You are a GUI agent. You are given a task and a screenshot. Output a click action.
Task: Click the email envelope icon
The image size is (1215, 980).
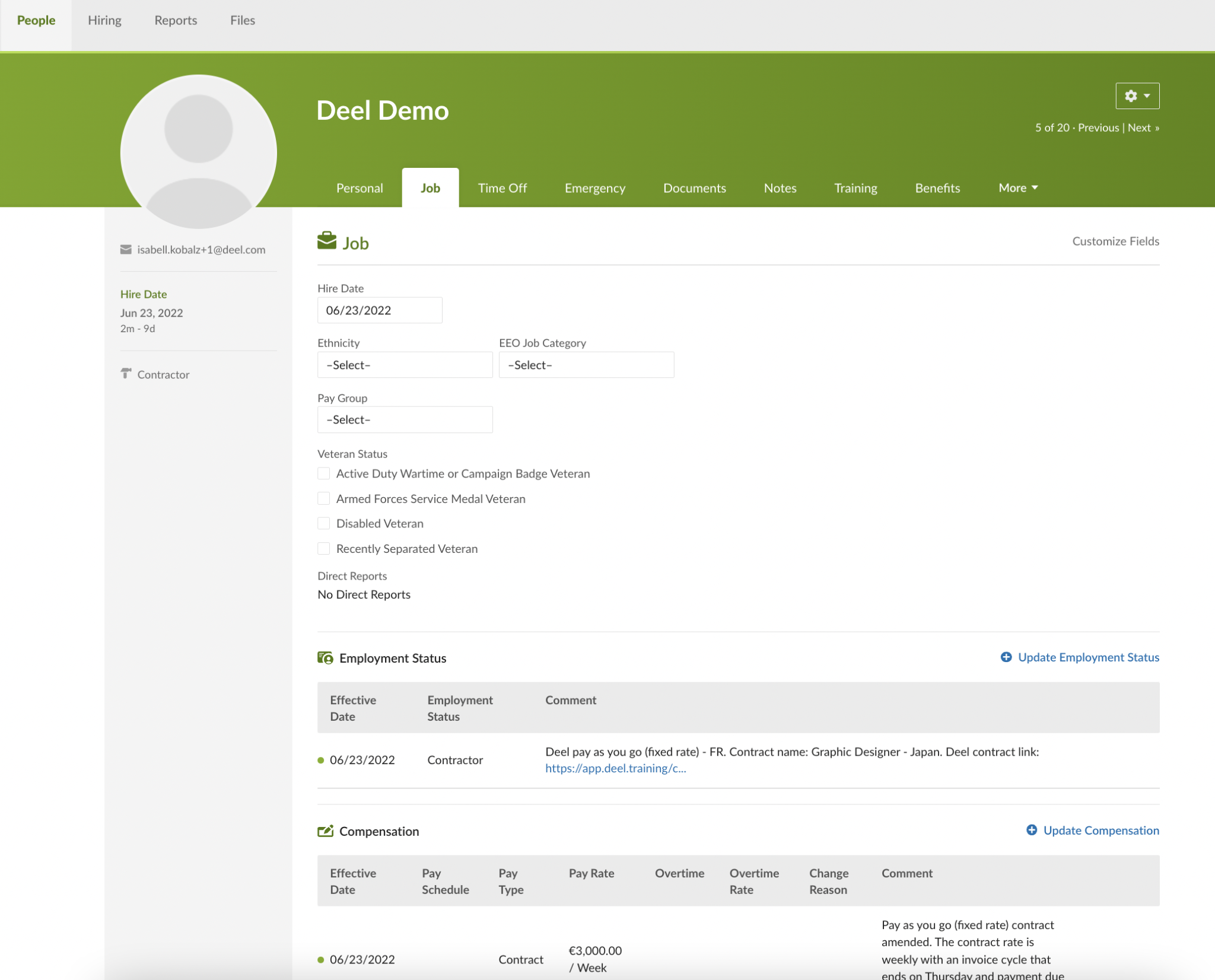click(126, 250)
